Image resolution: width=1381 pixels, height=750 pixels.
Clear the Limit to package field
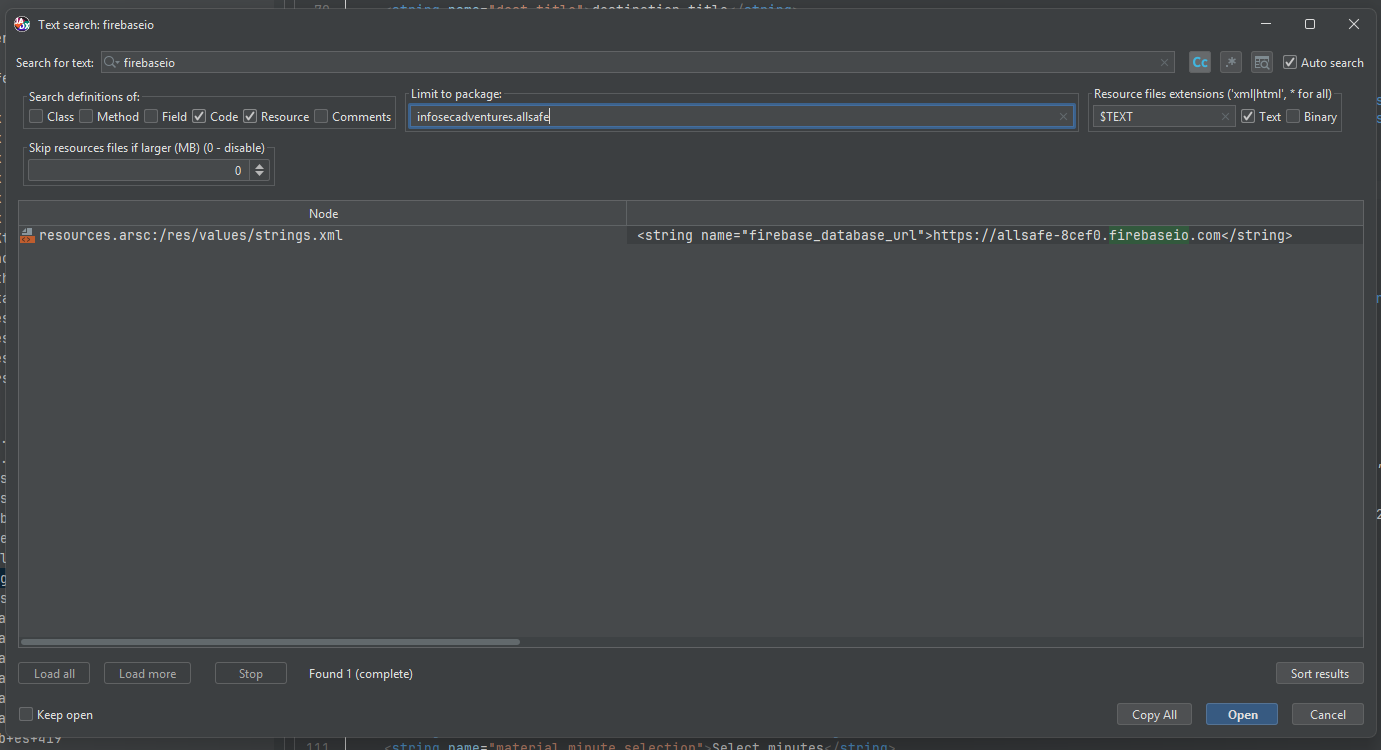point(1064,117)
